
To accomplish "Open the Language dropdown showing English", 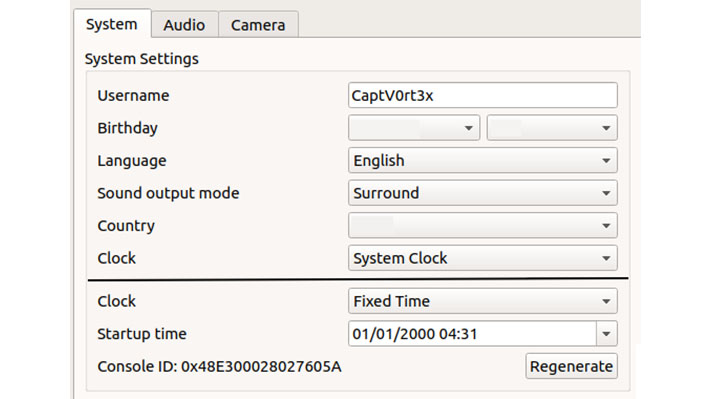I will click(x=483, y=160).
